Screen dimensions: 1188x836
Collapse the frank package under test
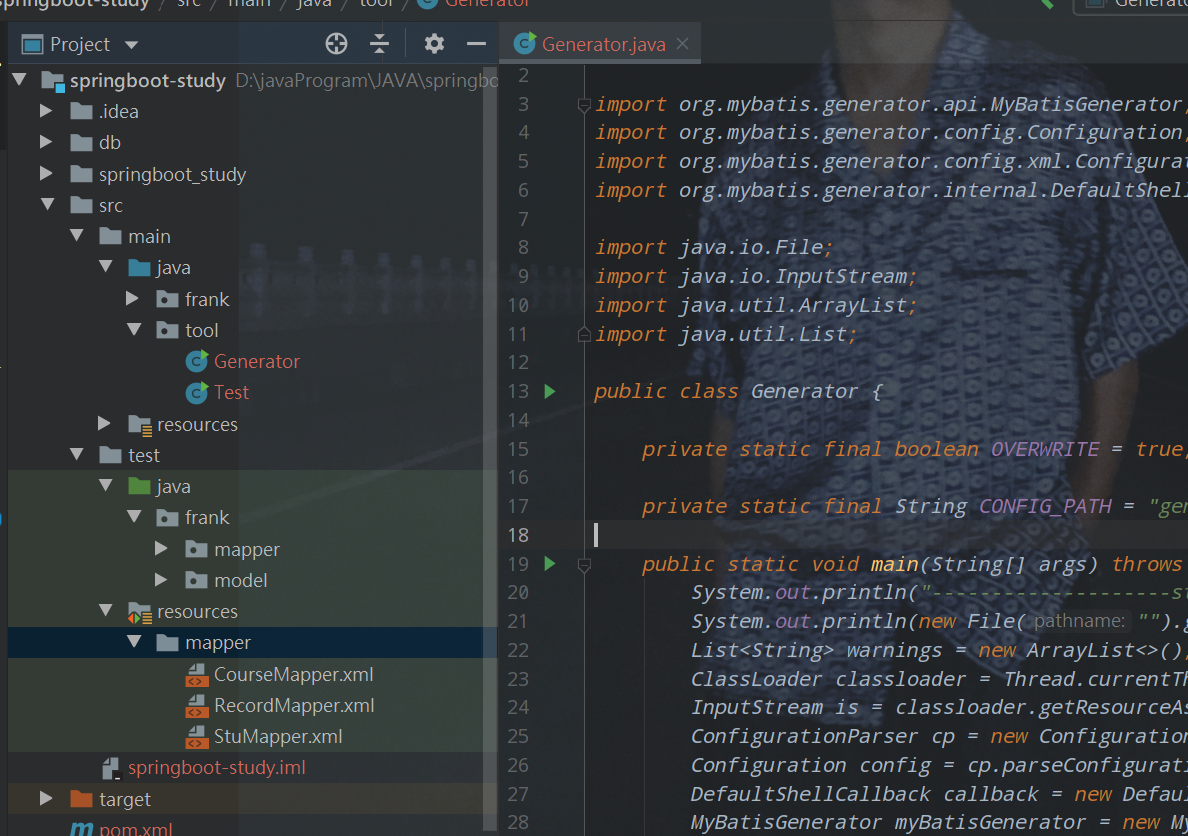coord(134,517)
